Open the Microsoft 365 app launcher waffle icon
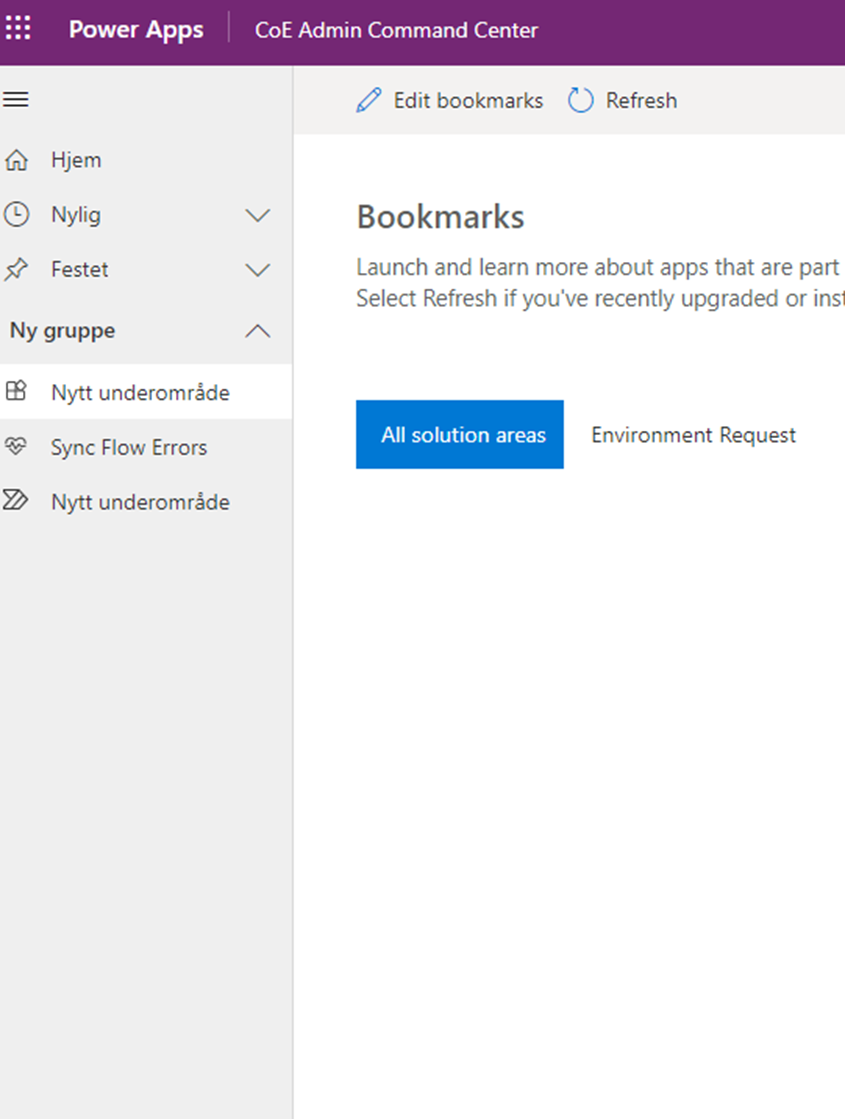This screenshot has width=845, height=1119. point(18,29)
